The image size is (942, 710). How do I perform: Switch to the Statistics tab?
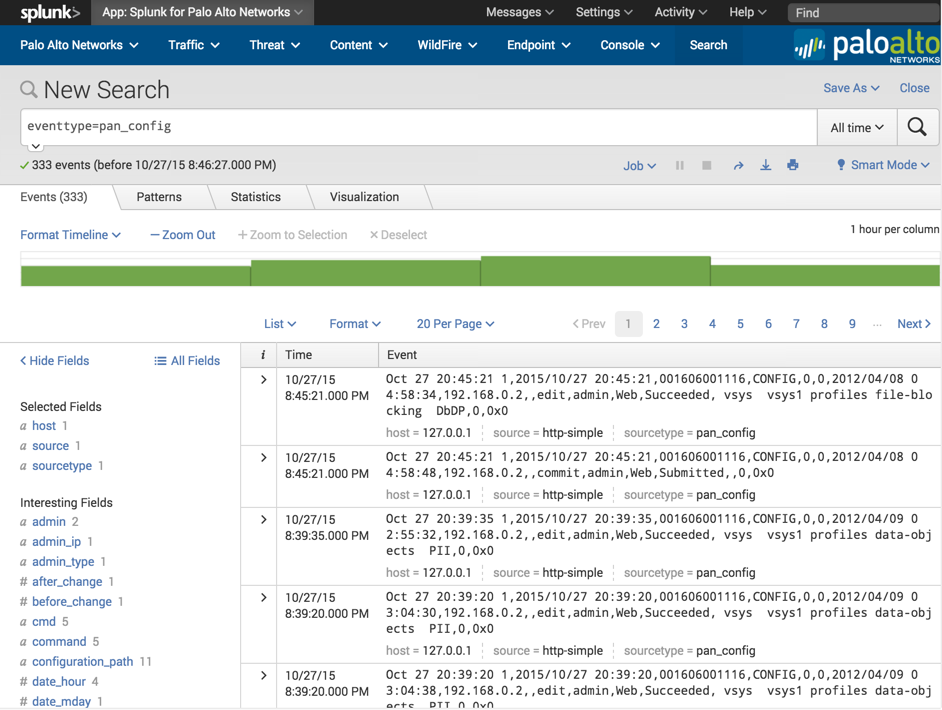(255, 197)
